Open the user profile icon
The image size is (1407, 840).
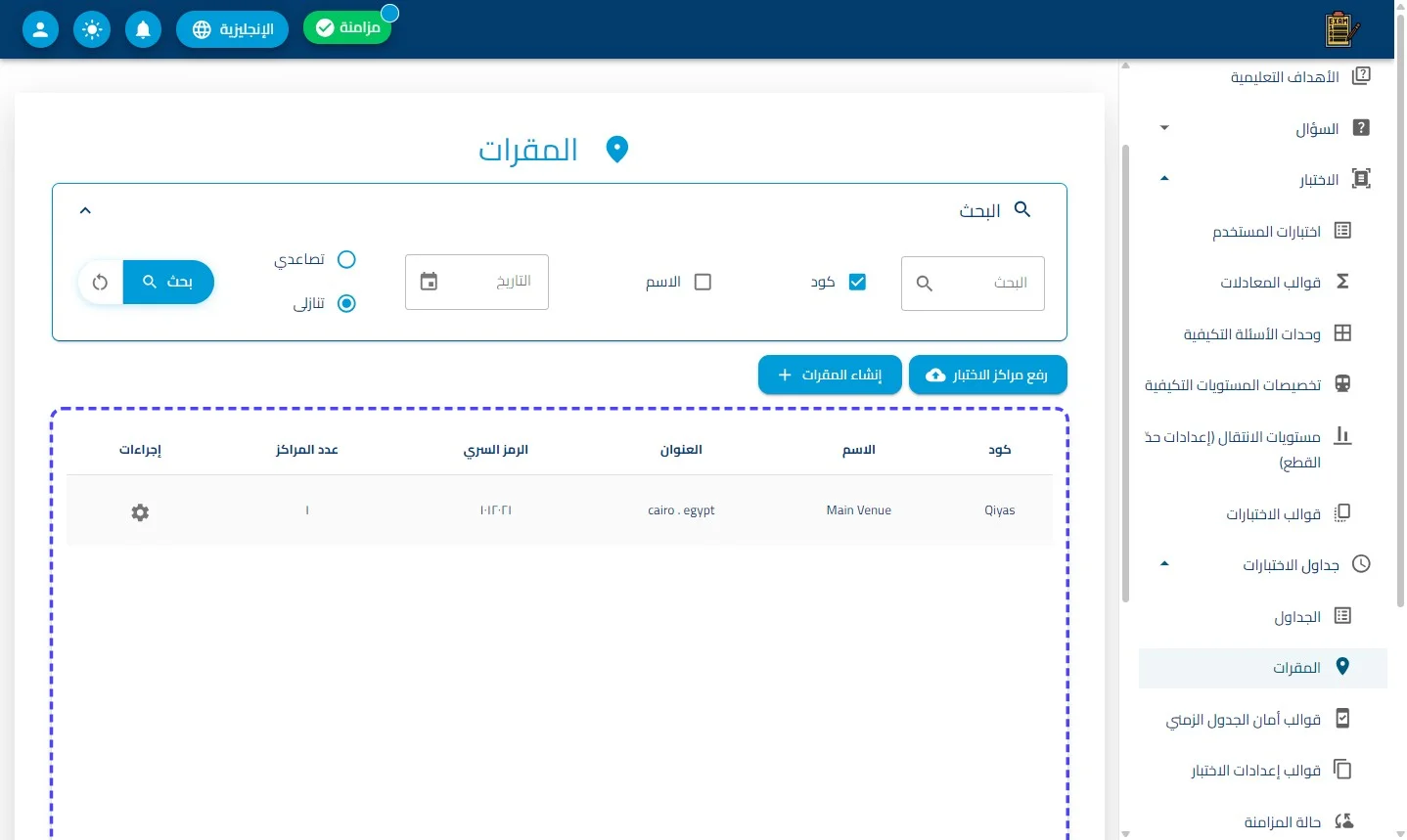click(40, 29)
